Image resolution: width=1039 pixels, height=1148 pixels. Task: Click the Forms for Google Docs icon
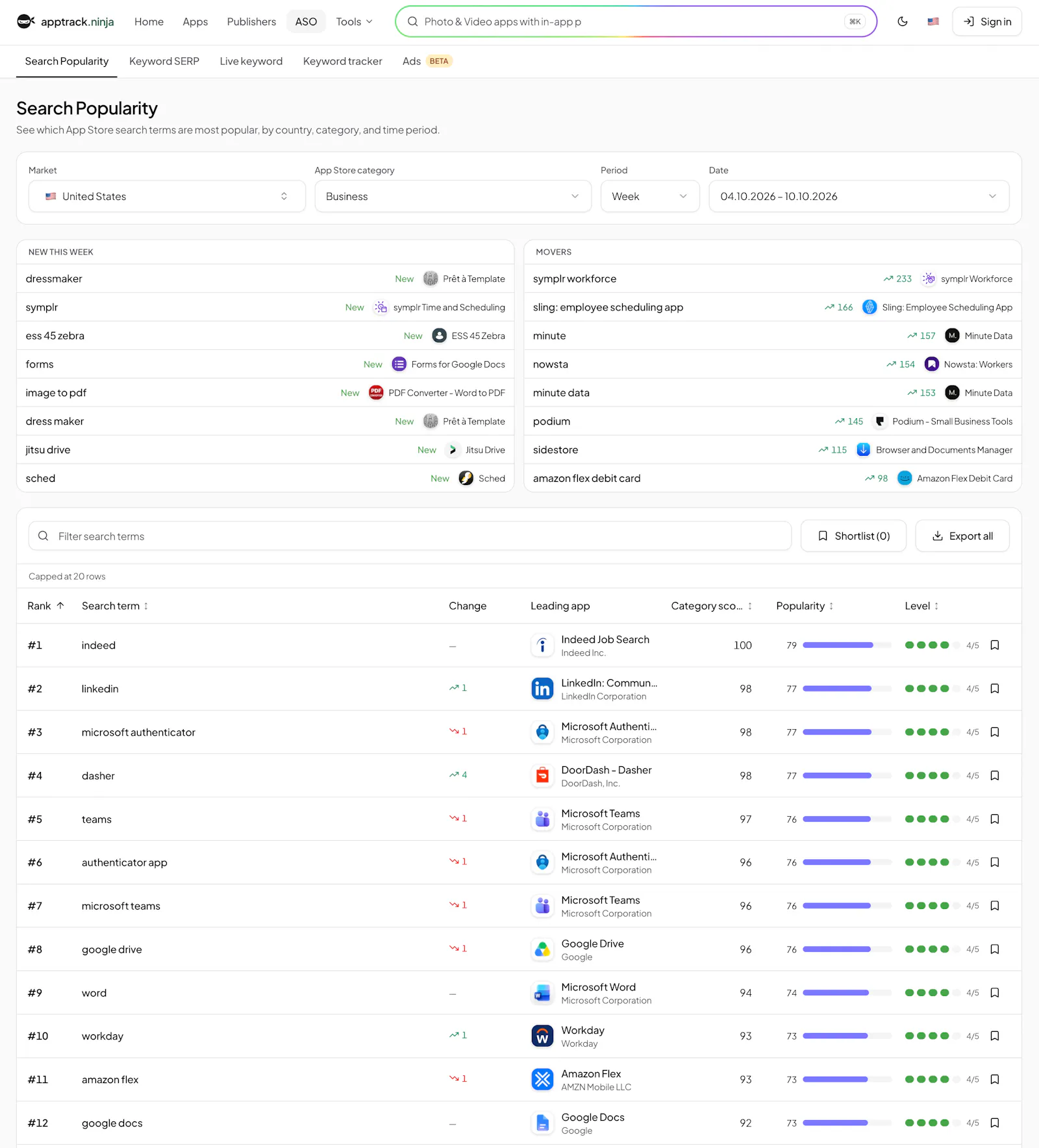[399, 364]
